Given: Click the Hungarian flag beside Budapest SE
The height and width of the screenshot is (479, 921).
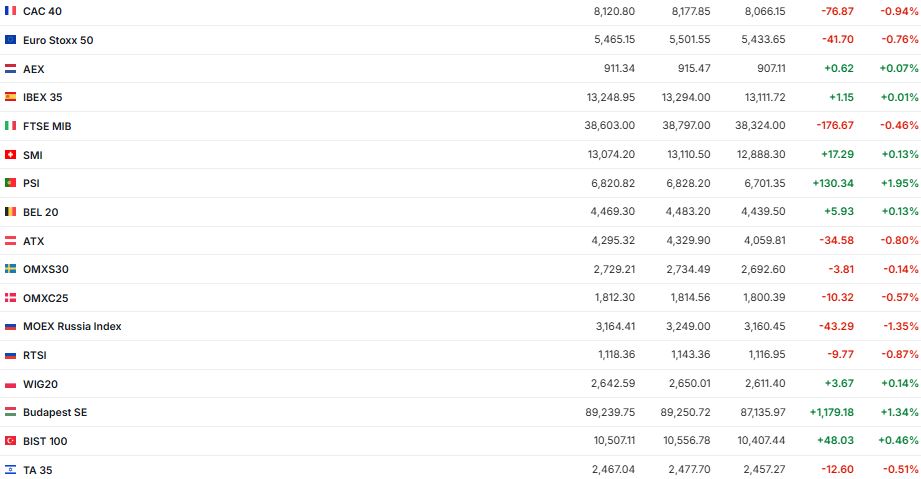Looking at the screenshot, I should 10,412.
